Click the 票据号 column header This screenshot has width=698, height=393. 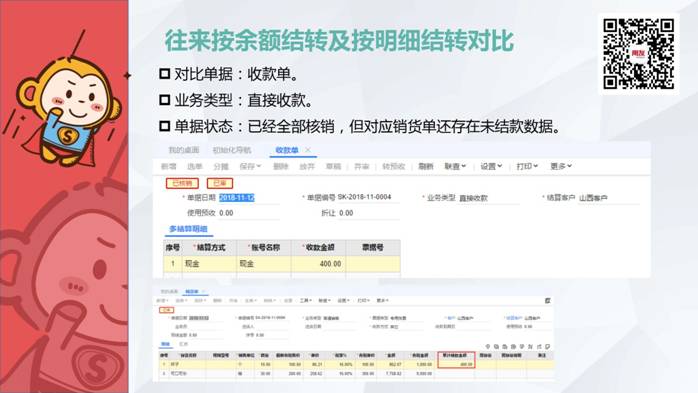point(373,247)
